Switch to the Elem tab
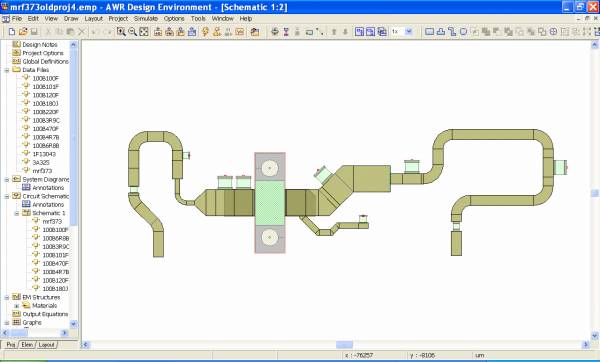Image resolution: width=600 pixels, height=362 pixels. pyautogui.click(x=27, y=345)
